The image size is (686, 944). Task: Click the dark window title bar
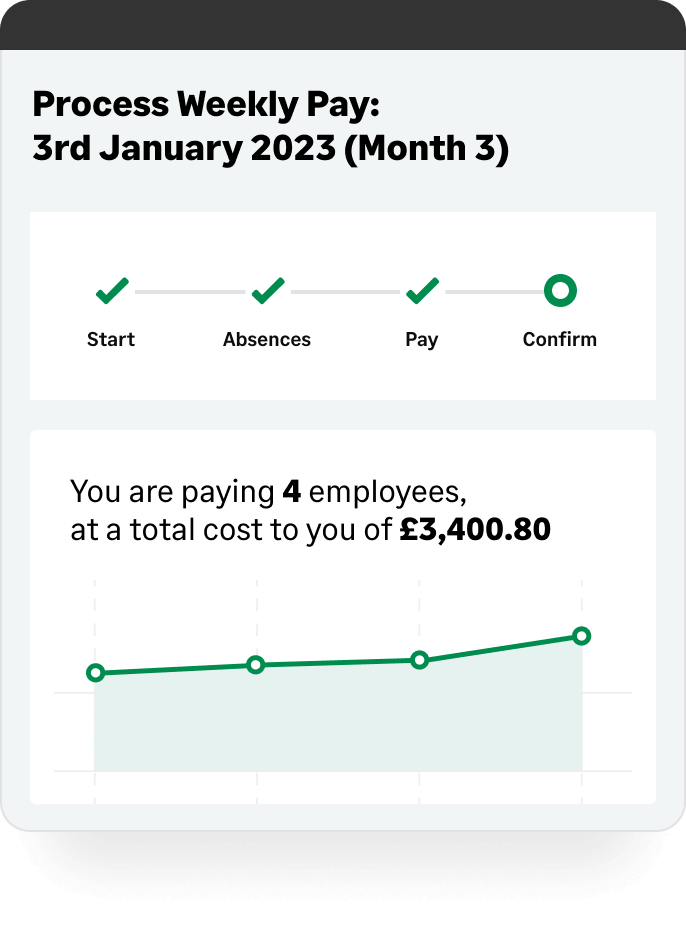[343, 24]
